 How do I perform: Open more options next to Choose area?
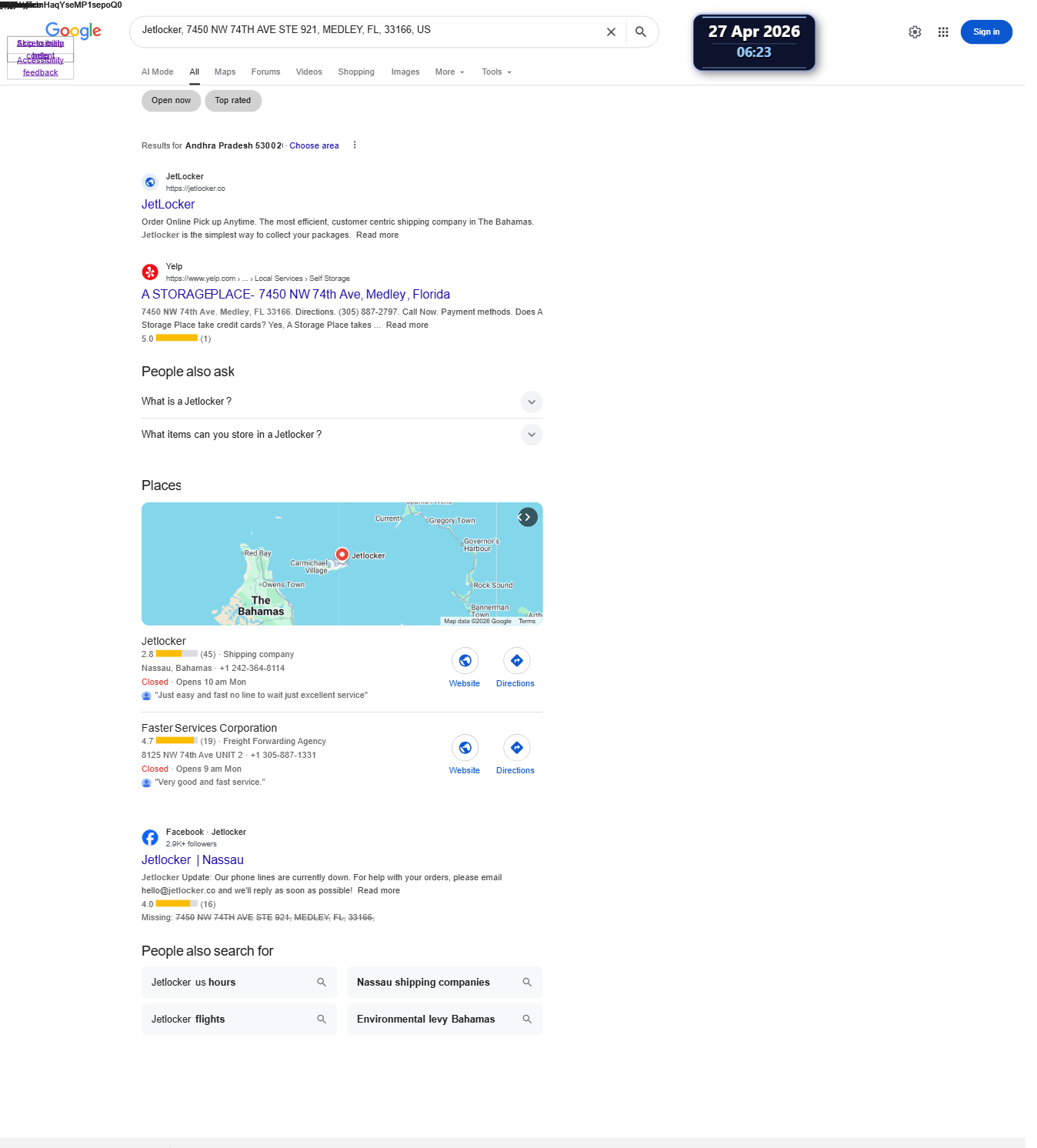tap(355, 145)
